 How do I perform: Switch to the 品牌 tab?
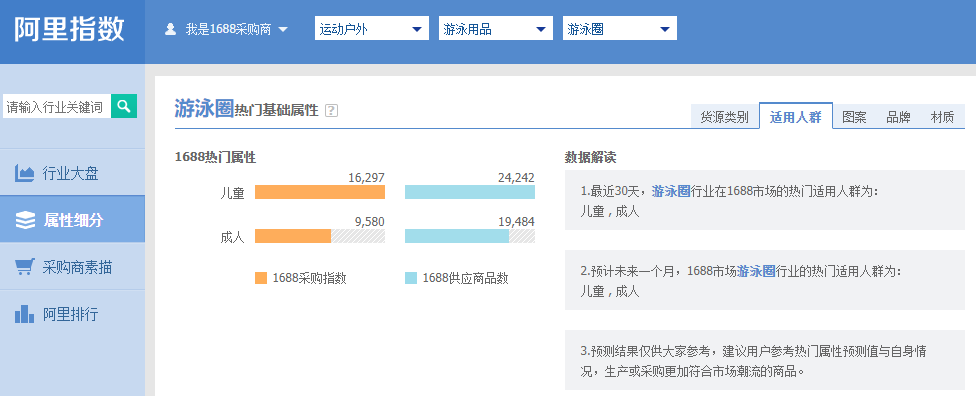pos(898,117)
